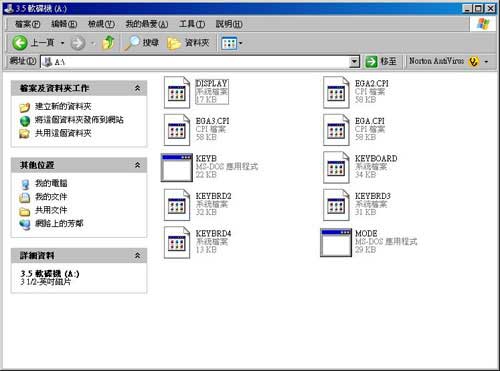Open 我的電腦 in Other Places

51,183
